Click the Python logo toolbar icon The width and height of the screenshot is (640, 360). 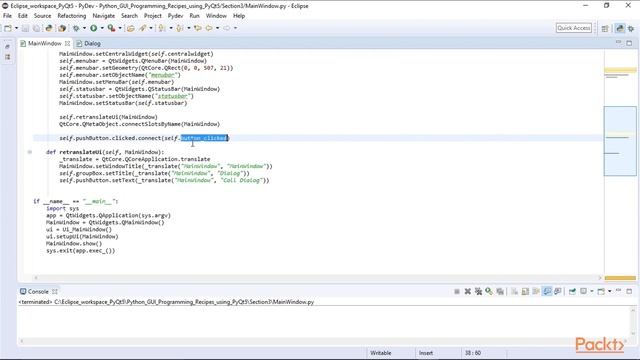(x=49, y=28)
